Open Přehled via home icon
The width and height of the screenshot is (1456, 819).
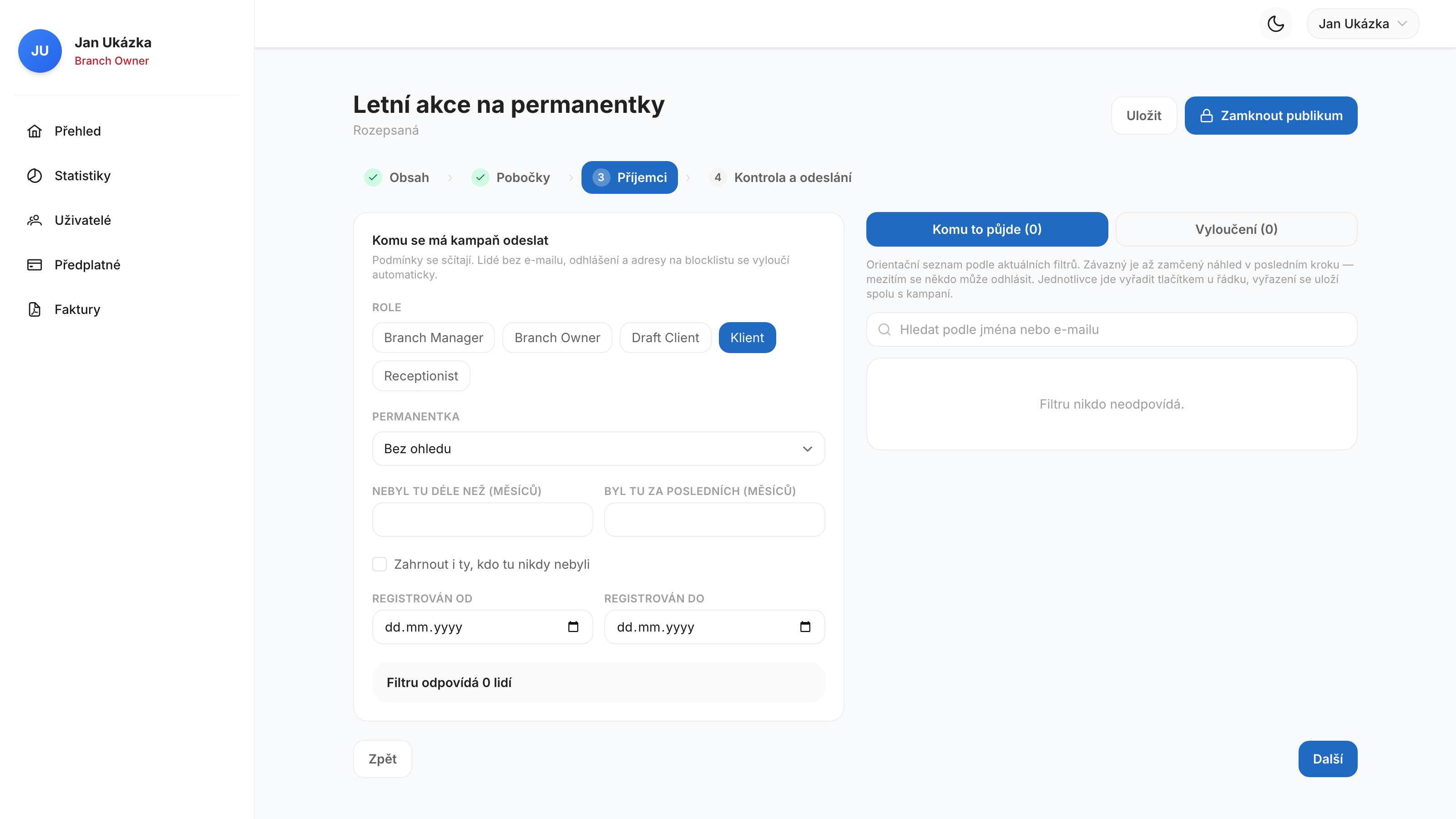[35, 131]
